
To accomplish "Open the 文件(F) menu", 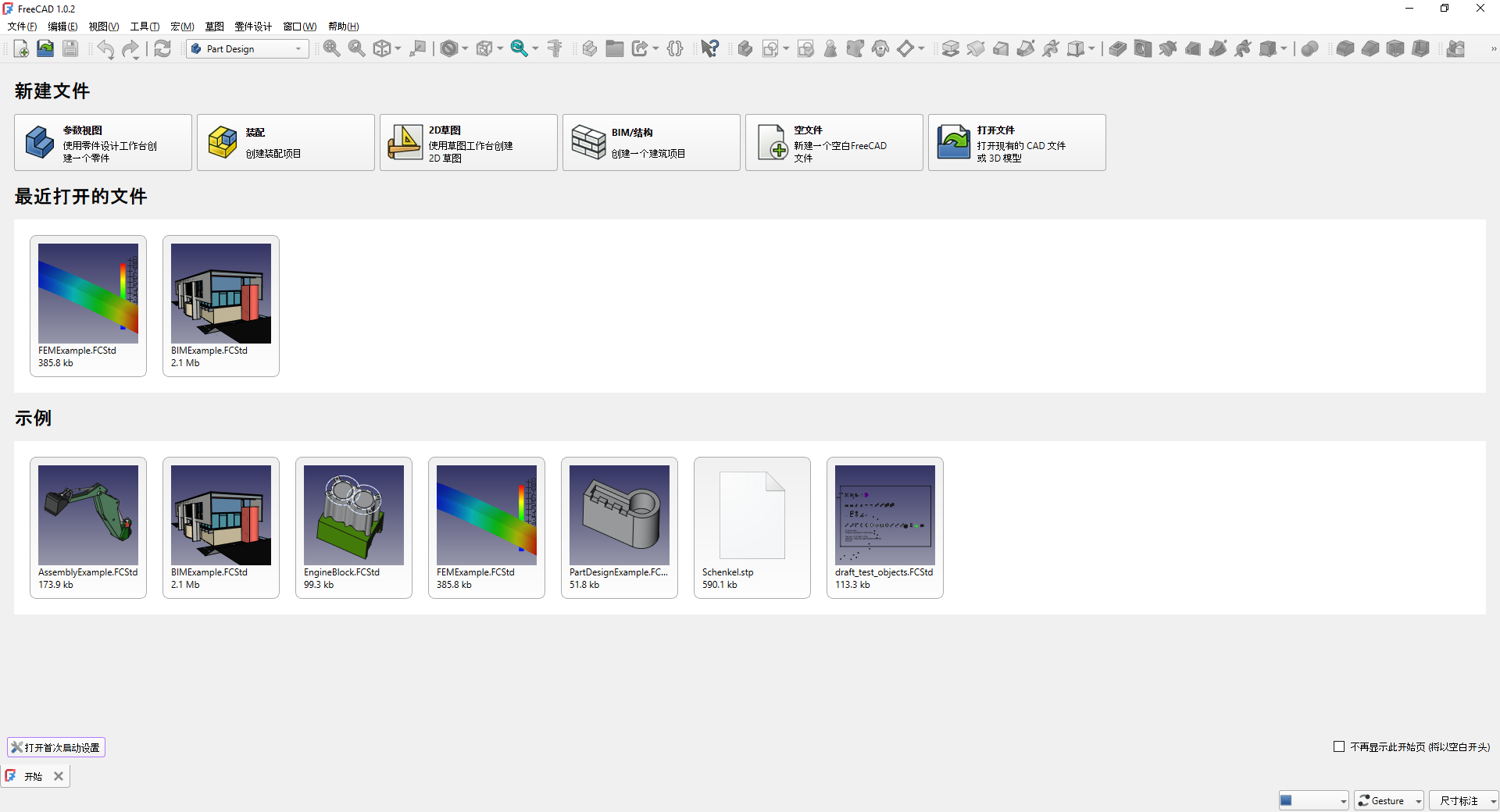I will pos(22,27).
